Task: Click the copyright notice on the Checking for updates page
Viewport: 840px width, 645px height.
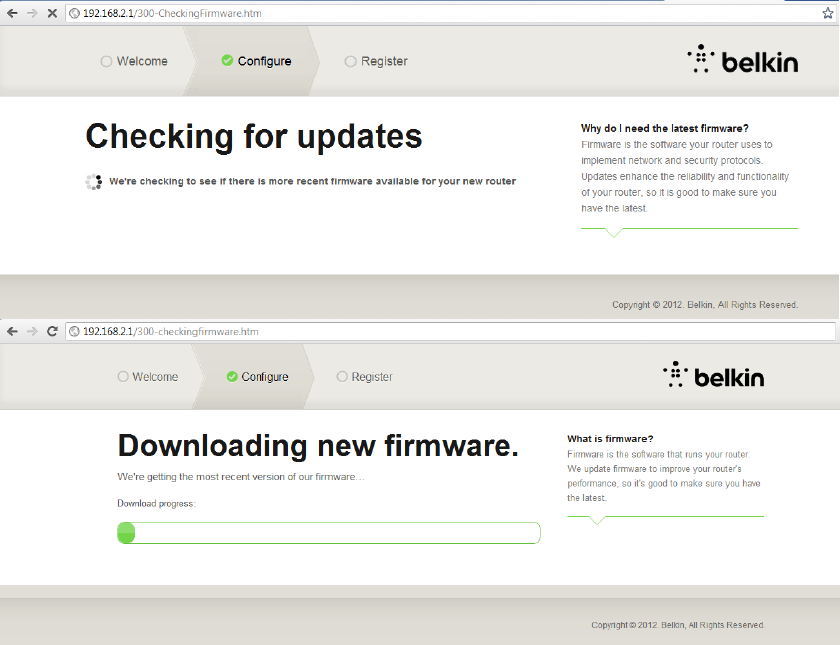Action: click(x=705, y=305)
